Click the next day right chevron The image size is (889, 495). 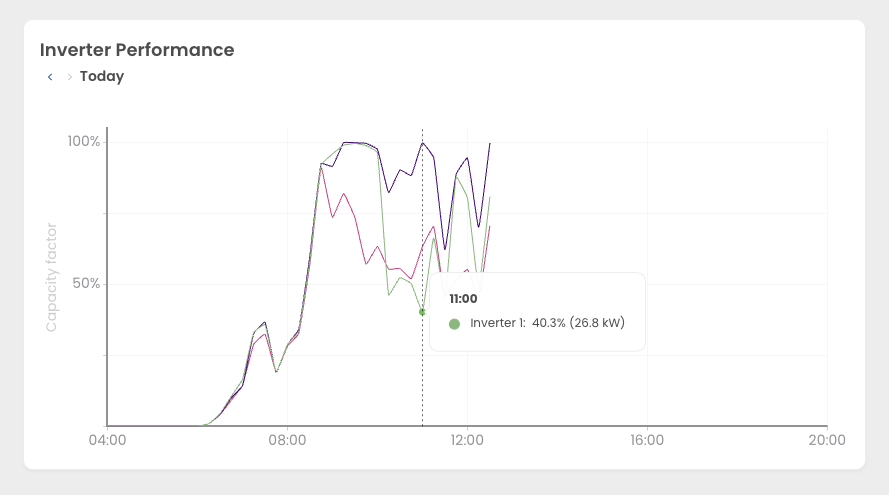pos(70,77)
